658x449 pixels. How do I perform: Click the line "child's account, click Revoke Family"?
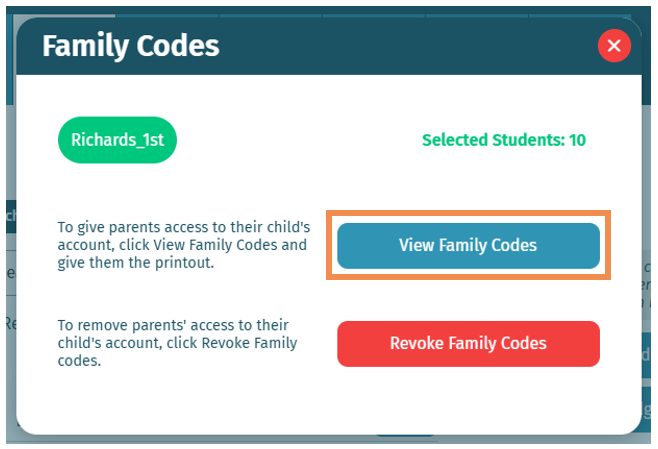click(177, 343)
